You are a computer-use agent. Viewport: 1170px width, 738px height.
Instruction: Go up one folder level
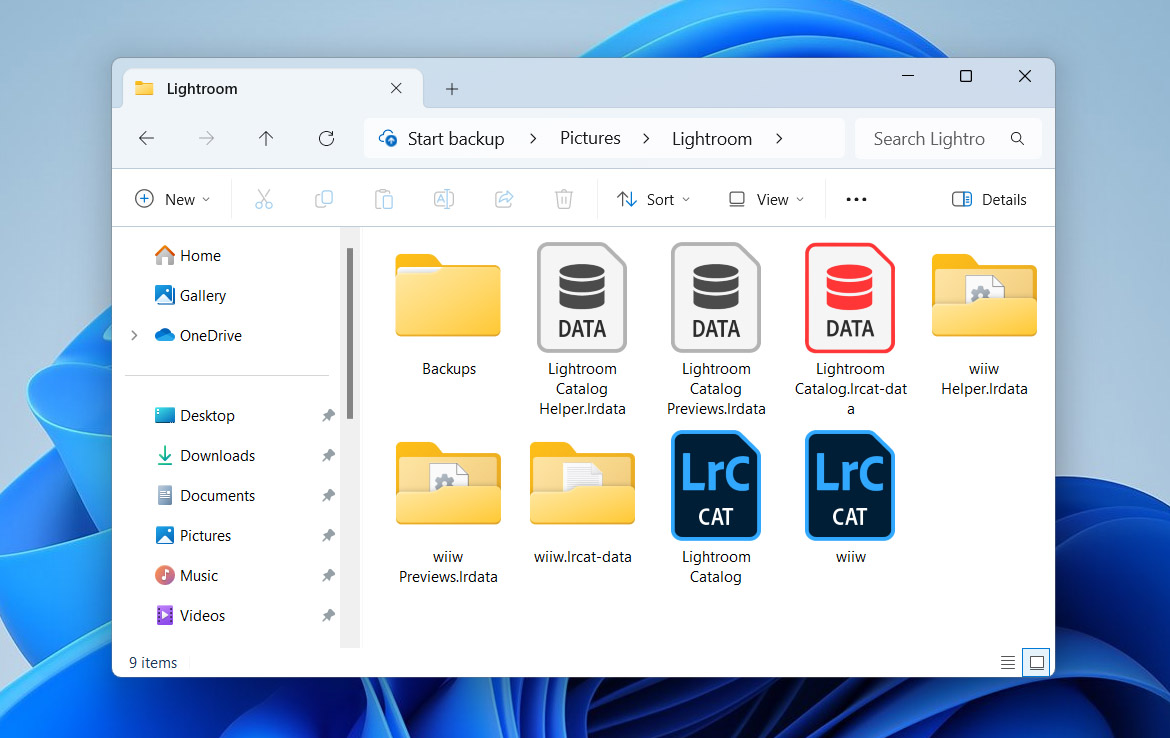(x=266, y=138)
